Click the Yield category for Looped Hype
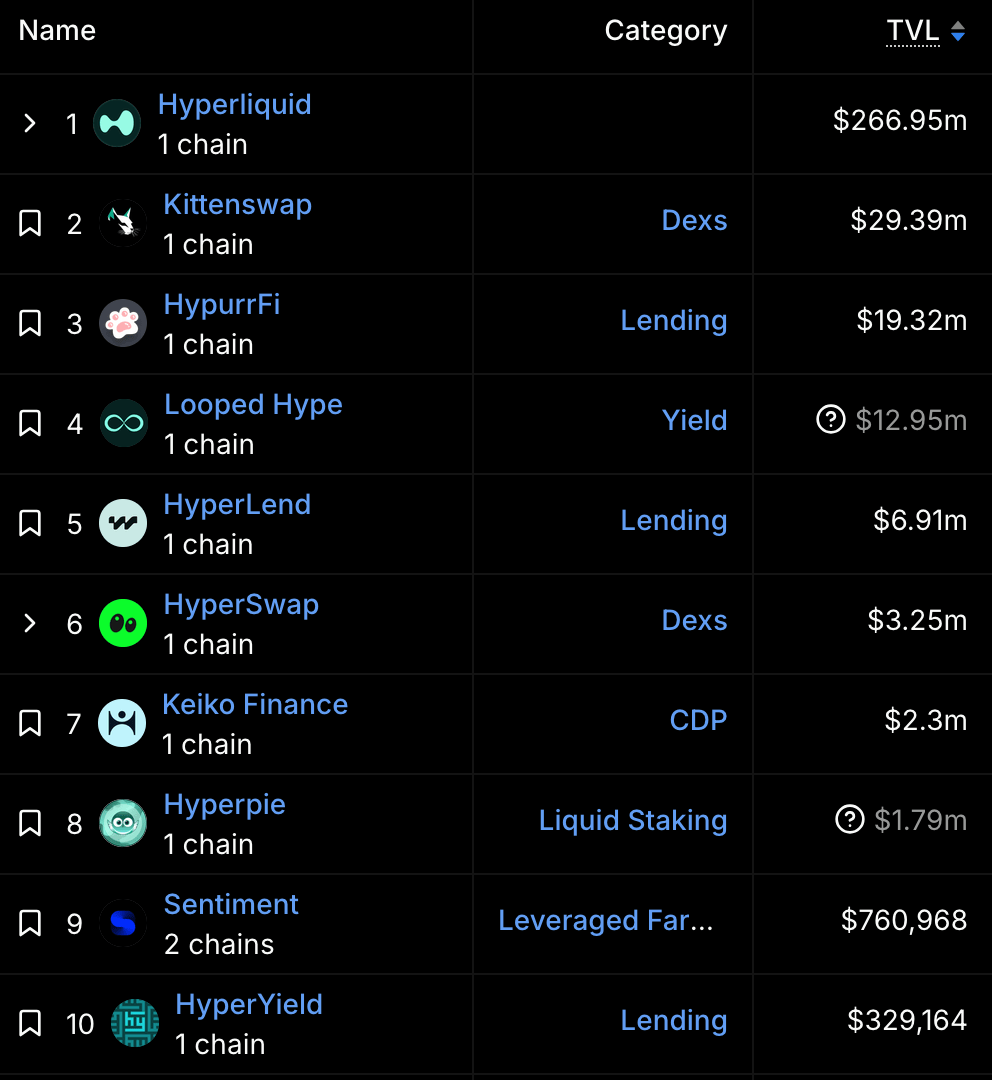The height and width of the screenshot is (1080, 992). coord(694,420)
